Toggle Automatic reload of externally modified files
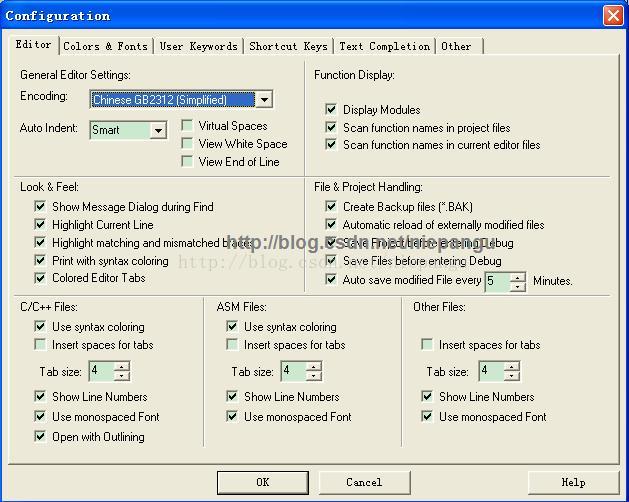Image resolution: width=629 pixels, height=502 pixels. [331, 224]
